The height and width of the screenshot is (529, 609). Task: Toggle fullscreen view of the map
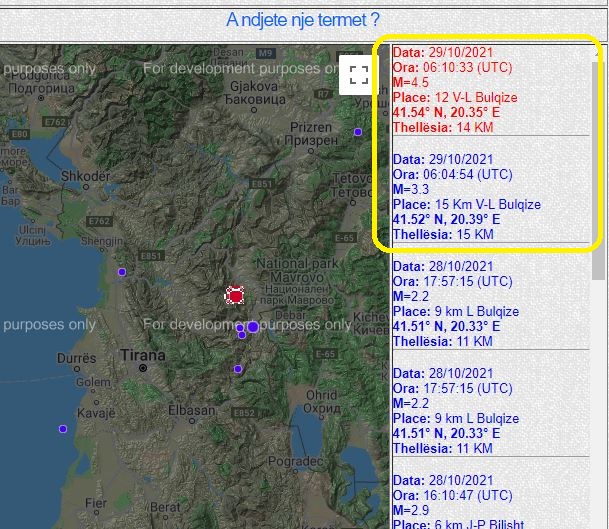point(358,73)
